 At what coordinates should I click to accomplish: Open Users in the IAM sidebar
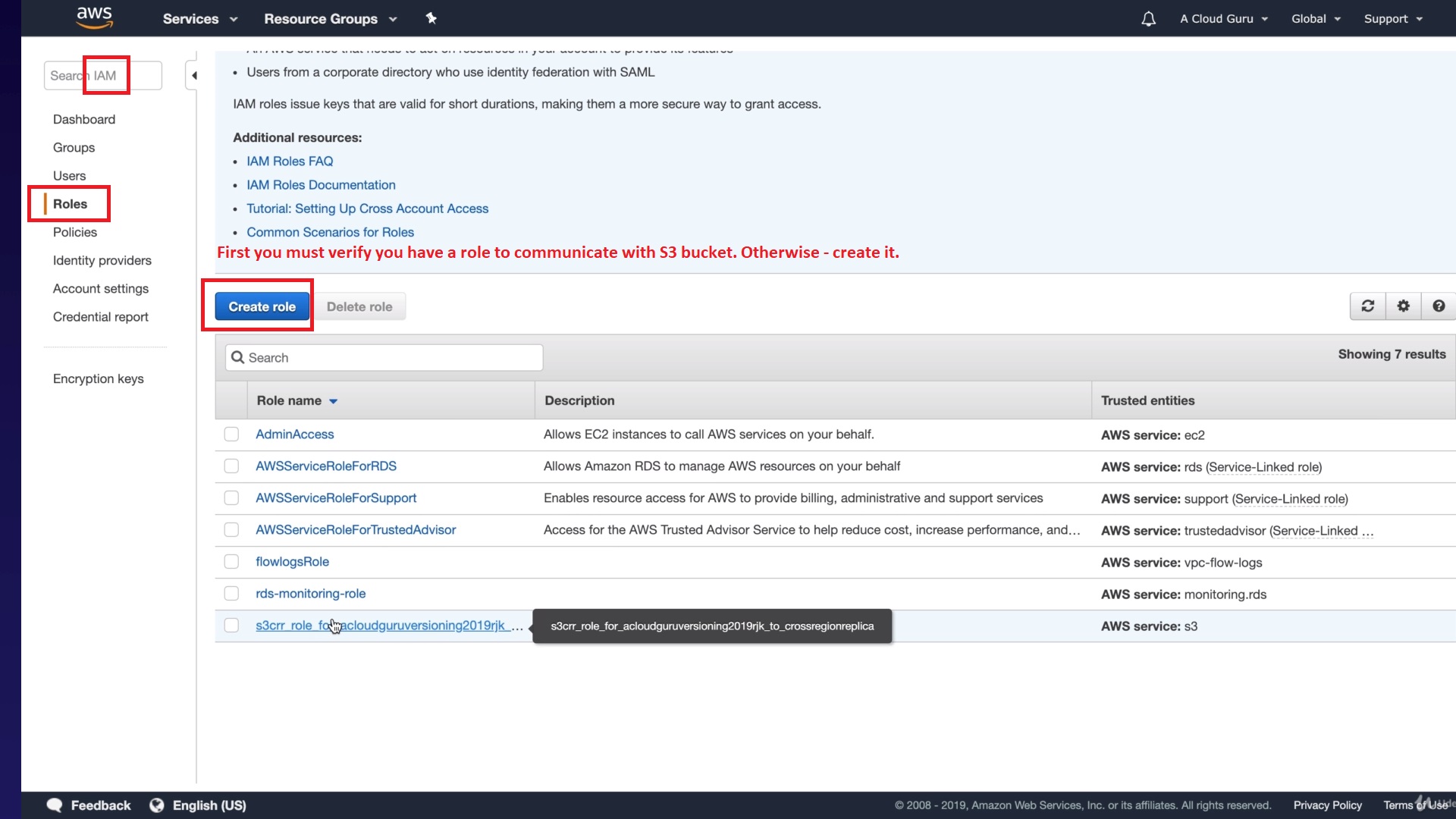[x=69, y=176]
